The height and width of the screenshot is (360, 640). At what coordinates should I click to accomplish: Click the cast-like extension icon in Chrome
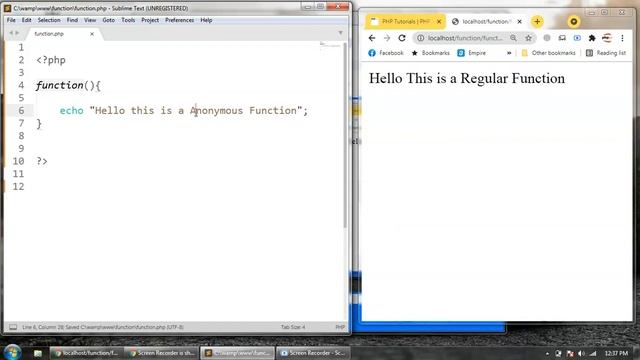pyautogui.click(x=562, y=38)
